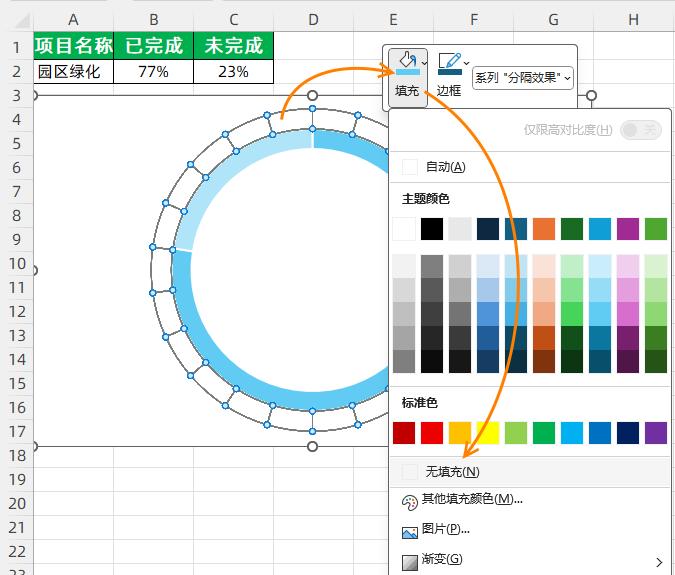Select the standard yellow color swatch
This screenshot has width=675, height=575.
[x=488, y=433]
